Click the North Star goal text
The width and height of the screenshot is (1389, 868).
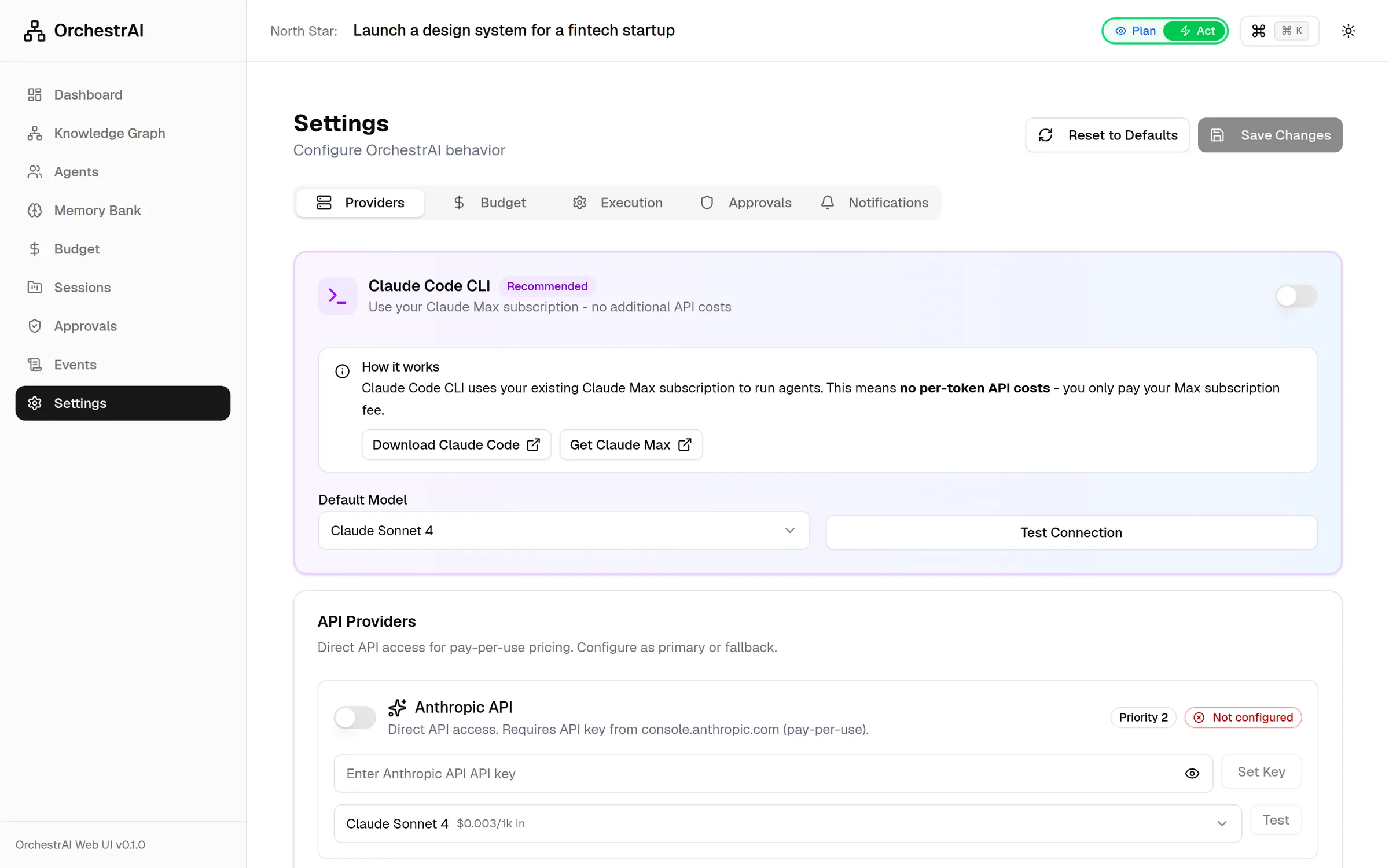514,30
